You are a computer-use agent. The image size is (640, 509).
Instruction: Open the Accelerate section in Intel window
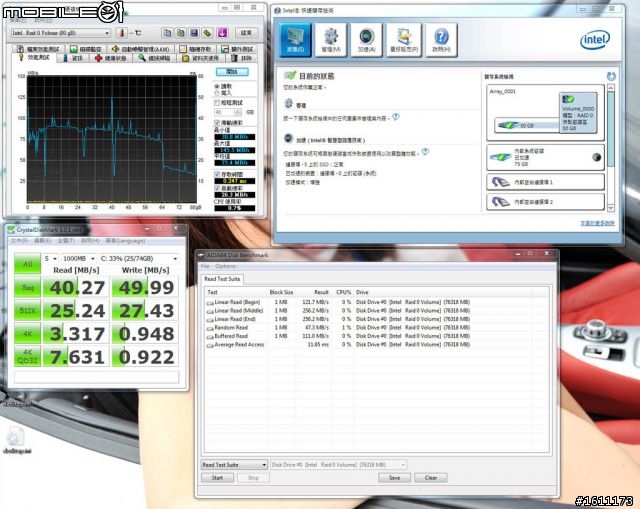pyautogui.click(x=366, y=40)
